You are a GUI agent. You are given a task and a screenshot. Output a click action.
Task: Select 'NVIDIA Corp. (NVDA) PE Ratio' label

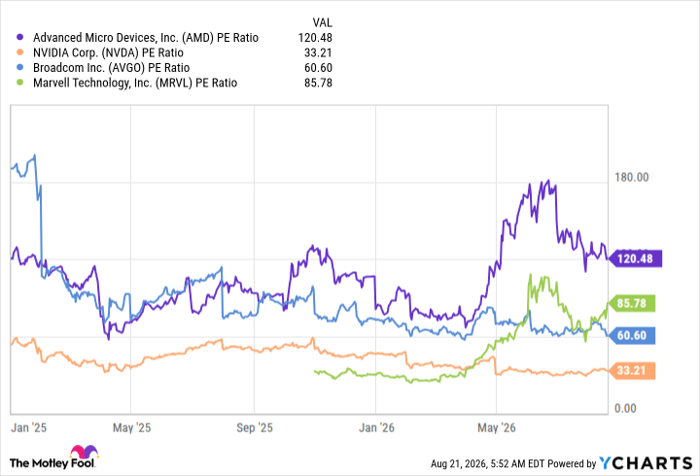pos(108,53)
